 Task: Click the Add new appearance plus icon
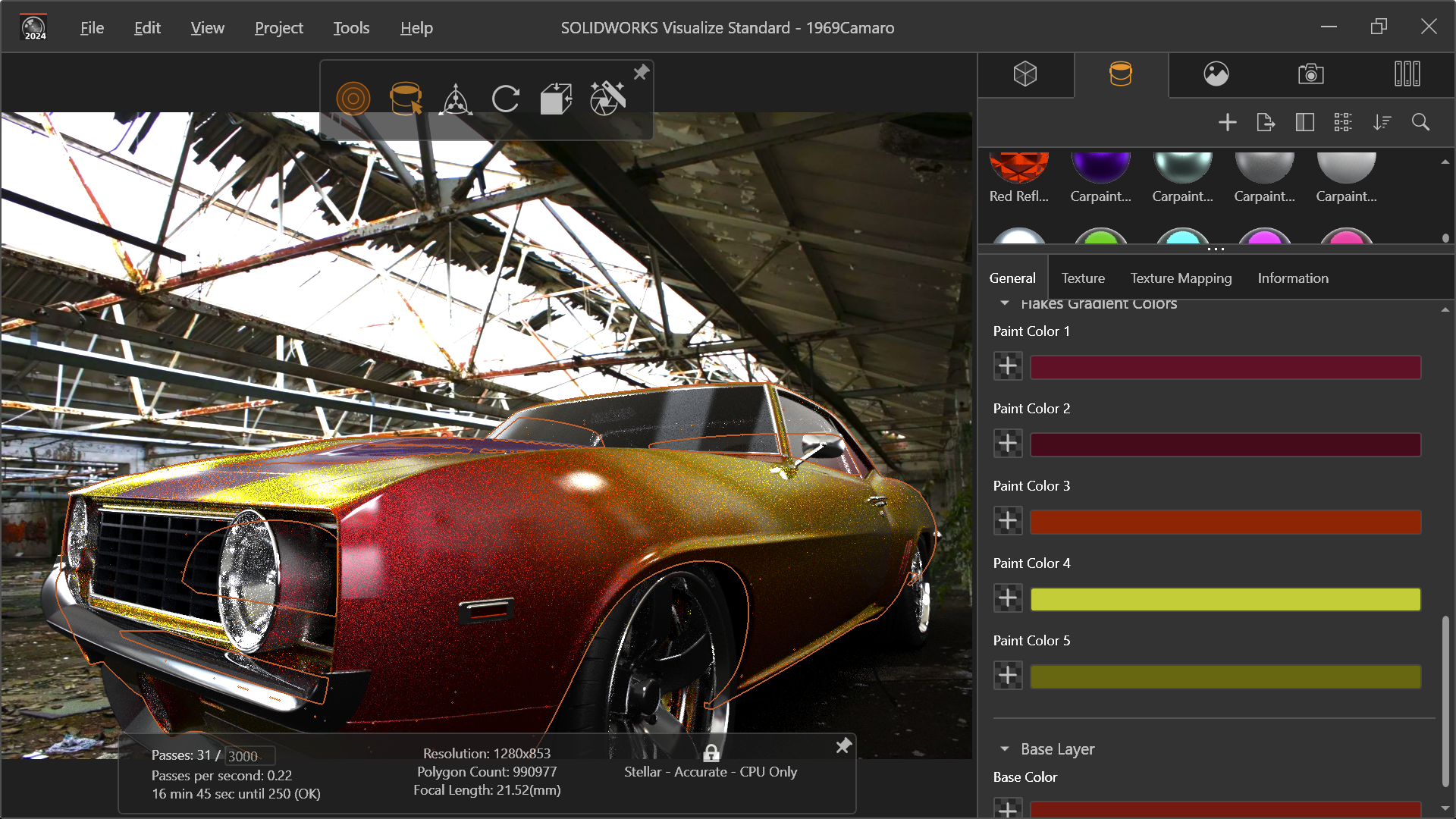(x=1227, y=122)
